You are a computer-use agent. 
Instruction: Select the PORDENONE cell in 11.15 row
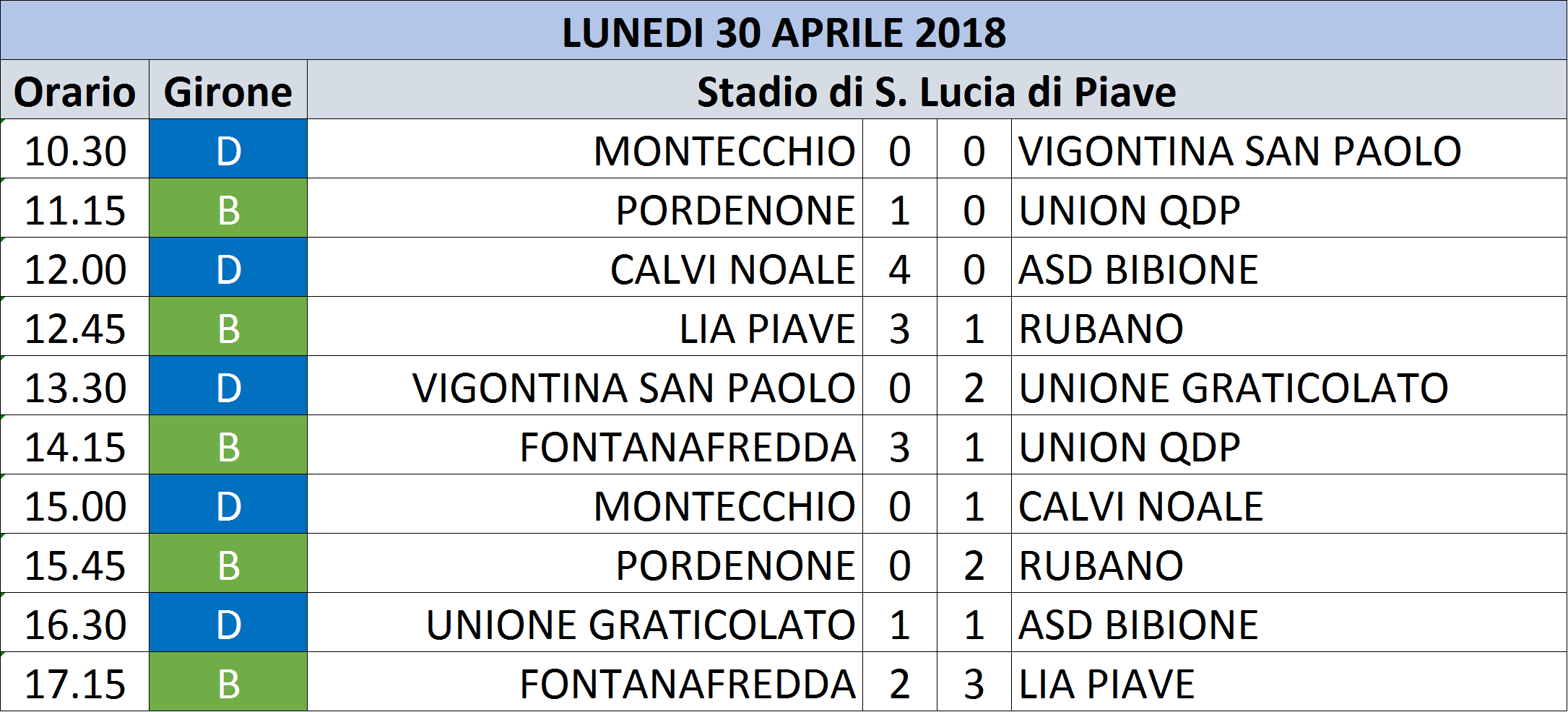(x=585, y=208)
